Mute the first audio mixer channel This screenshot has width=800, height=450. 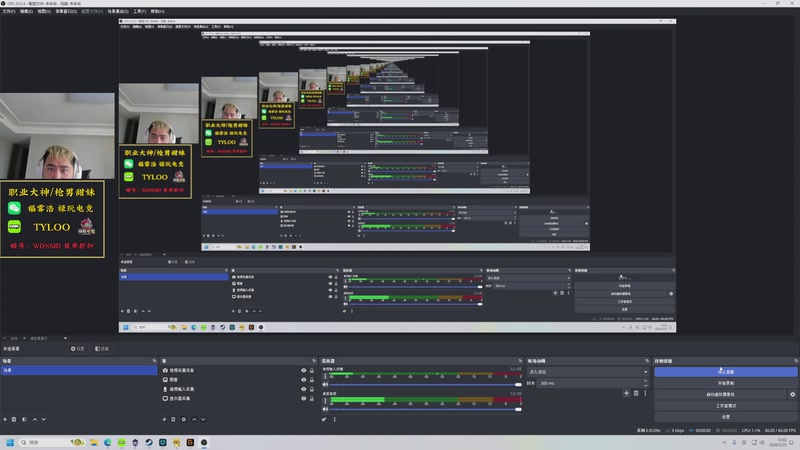click(325, 384)
